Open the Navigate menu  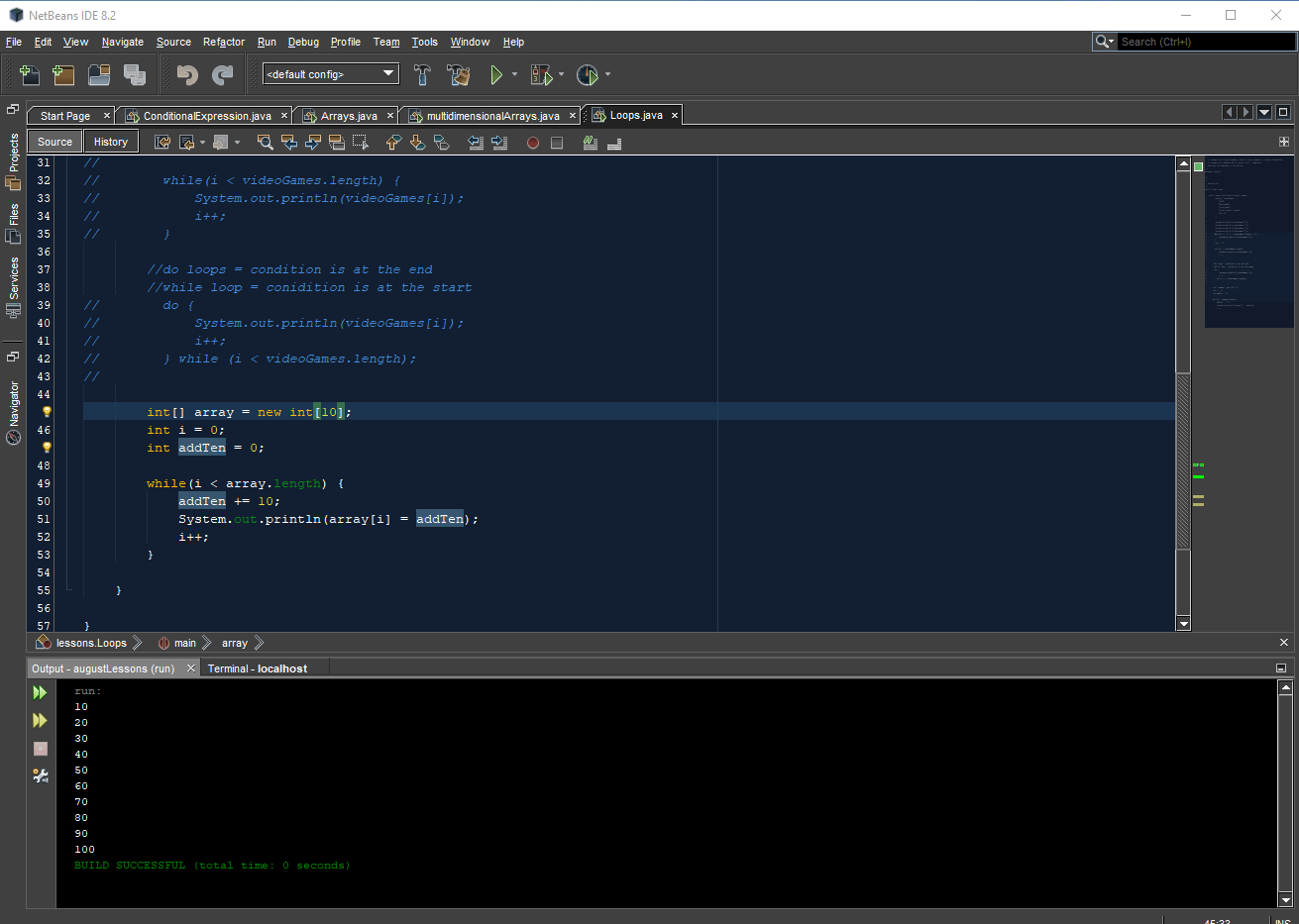pos(123,42)
